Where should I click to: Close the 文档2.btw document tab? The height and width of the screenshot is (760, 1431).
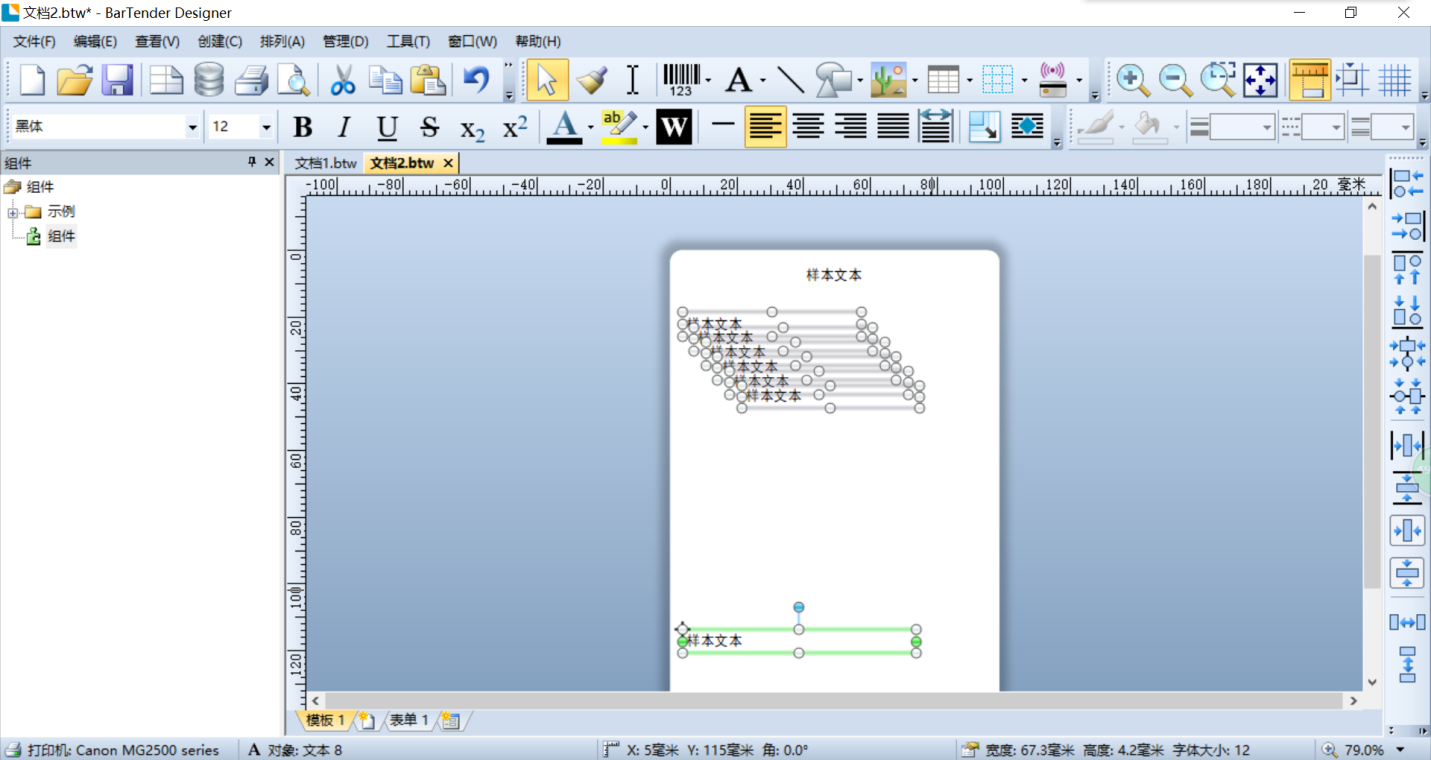click(448, 163)
